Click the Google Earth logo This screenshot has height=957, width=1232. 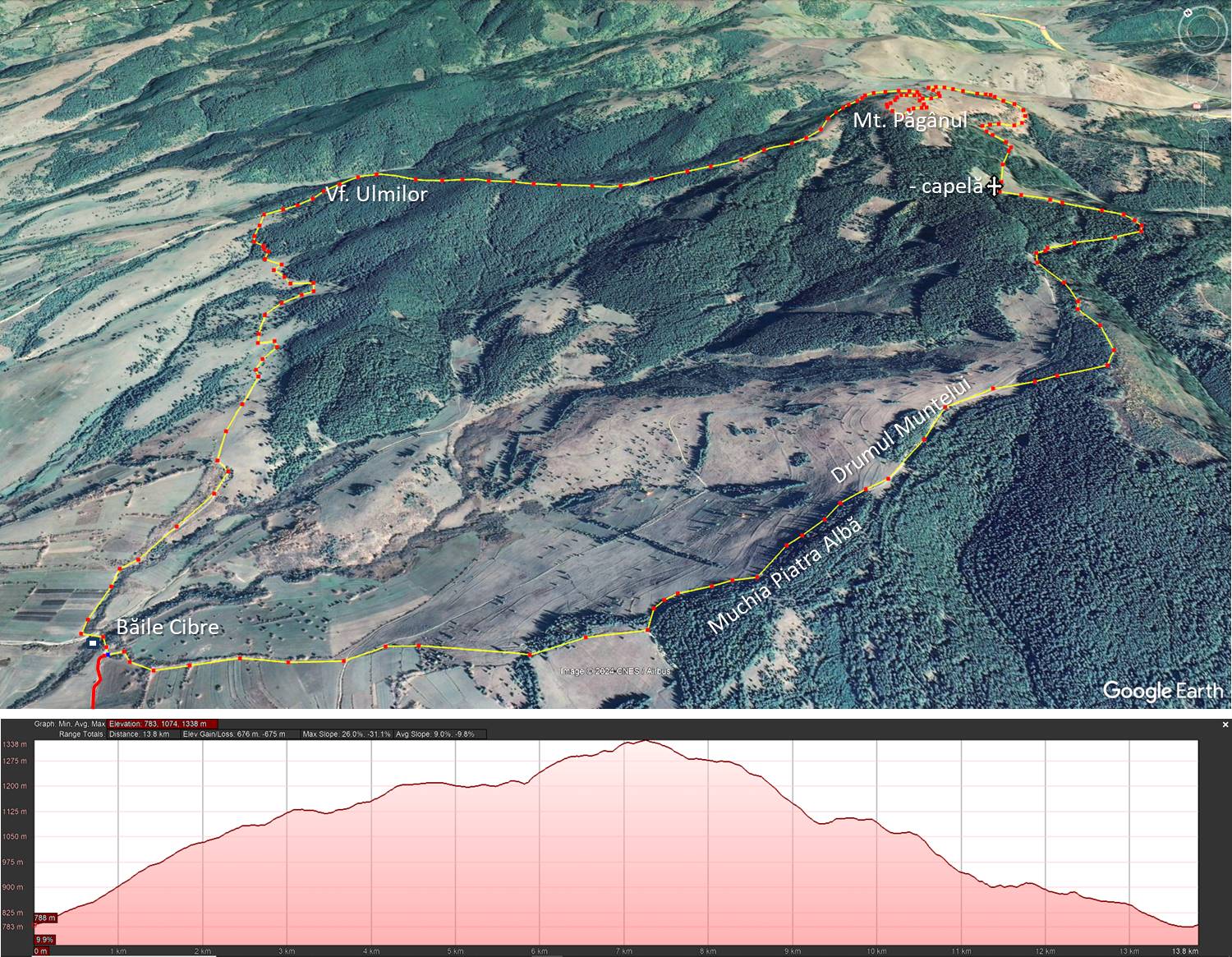[x=1162, y=691]
